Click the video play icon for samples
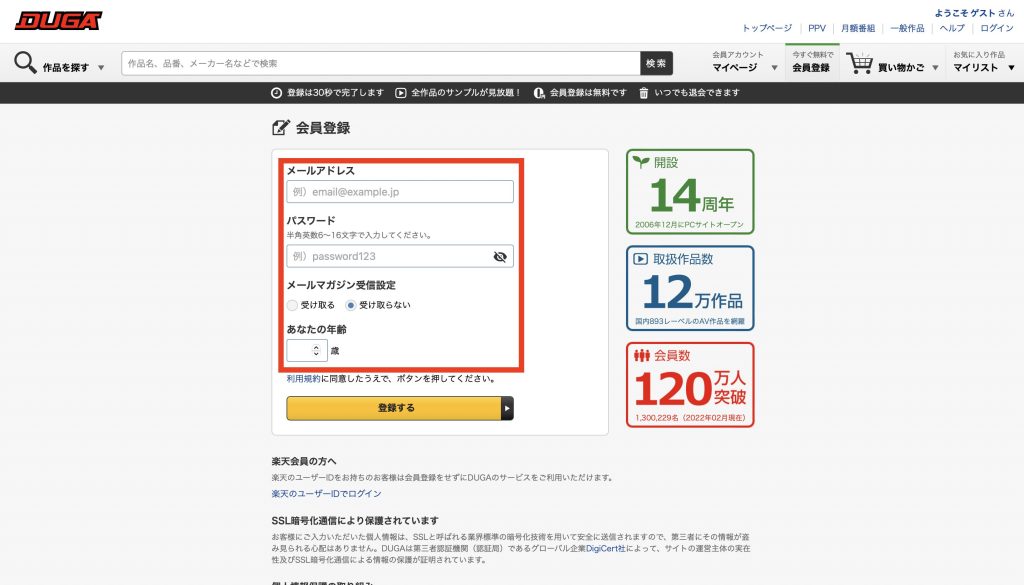Viewport: 1024px width, 585px height. click(400, 93)
